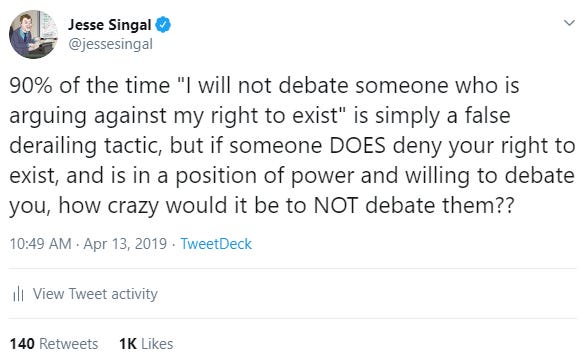The image size is (585, 360).
Task: Click the bold 140 retweet count number
Action: (22, 344)
